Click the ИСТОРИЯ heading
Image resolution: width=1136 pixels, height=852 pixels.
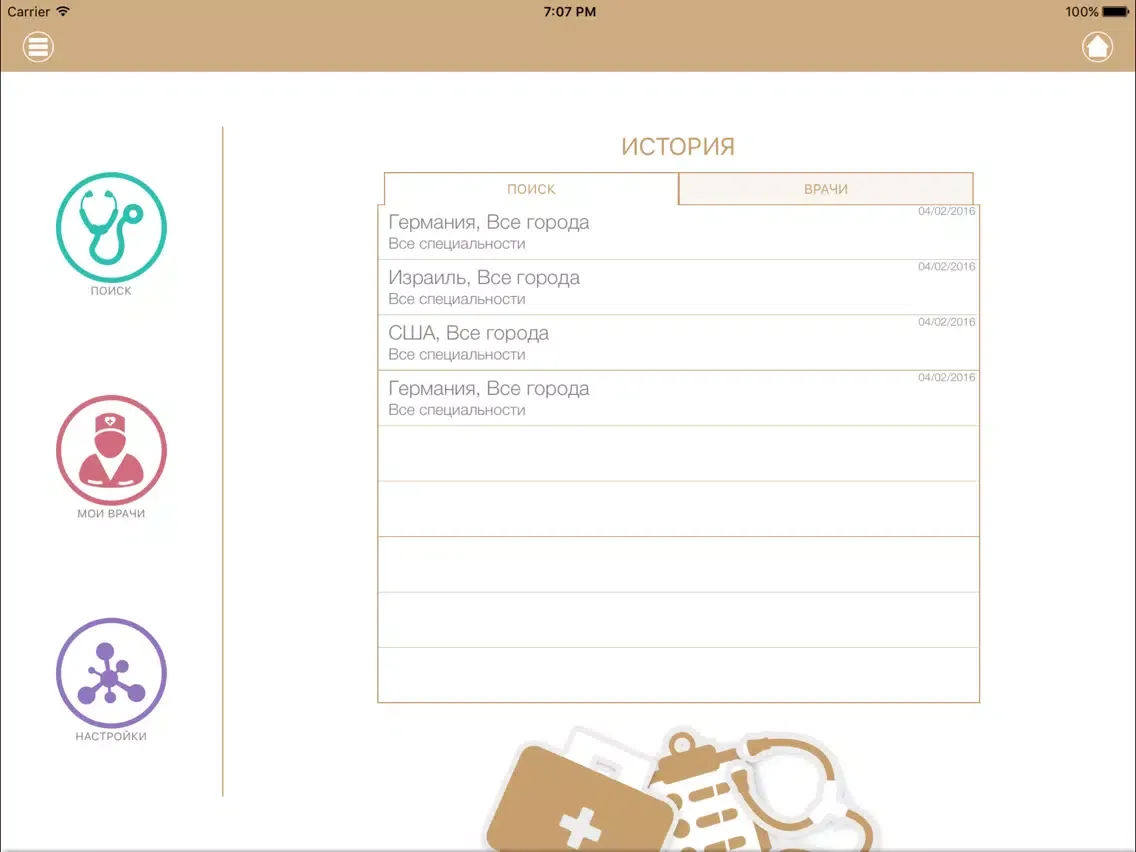tap(678, 146)
